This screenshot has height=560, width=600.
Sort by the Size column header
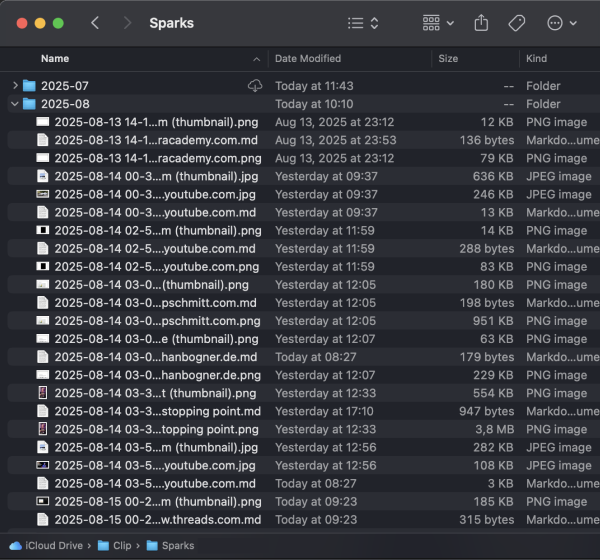pyautogui.click(x=448, y=59)
